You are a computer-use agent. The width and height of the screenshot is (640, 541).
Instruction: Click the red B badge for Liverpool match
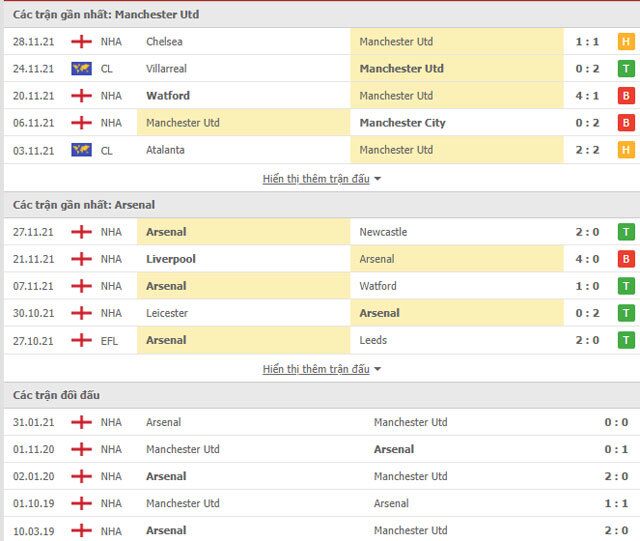pos(626,259)
